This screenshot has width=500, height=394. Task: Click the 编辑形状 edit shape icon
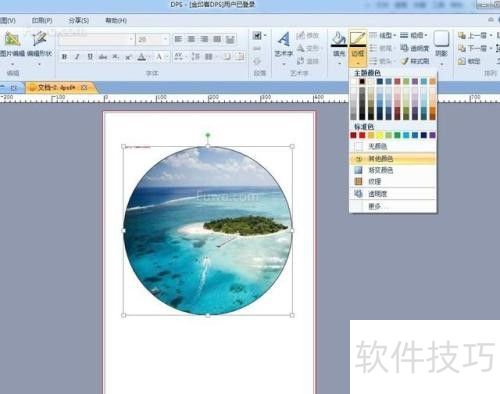[39, 39]
